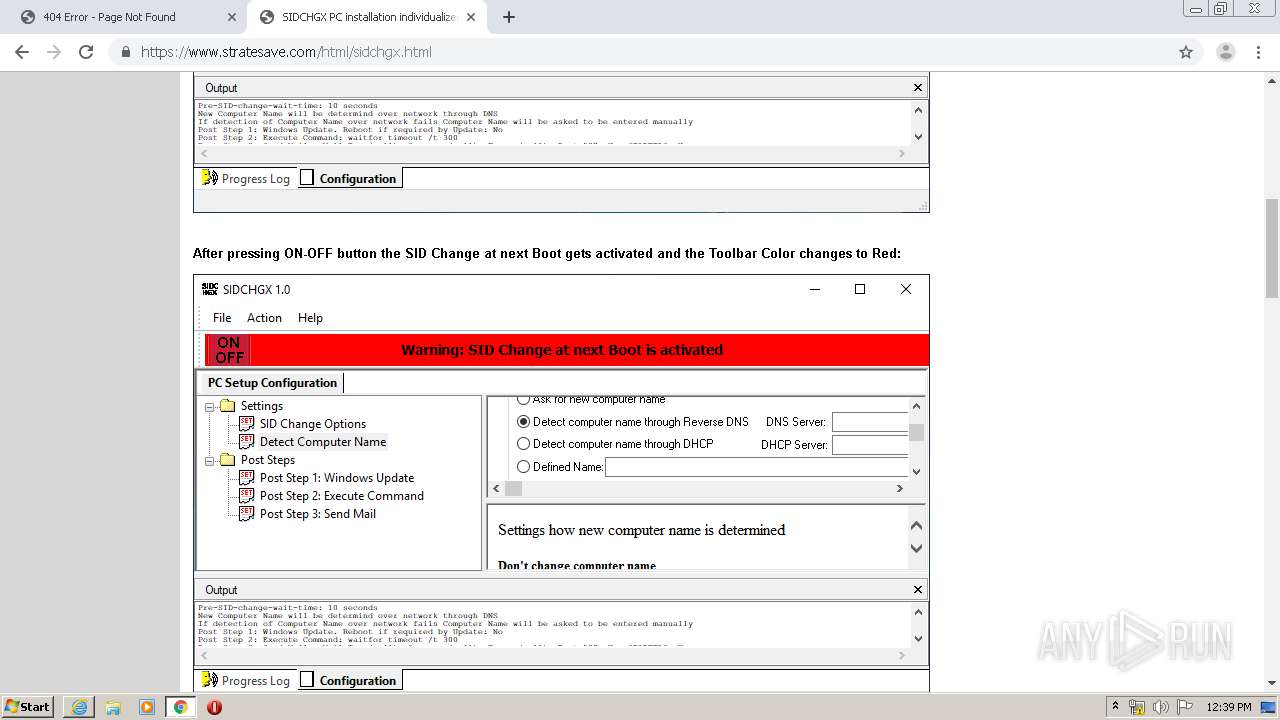Click the Chrome taskbar icon
The width and height of the screenshot is (1280, 720).
tap(180, 707)
